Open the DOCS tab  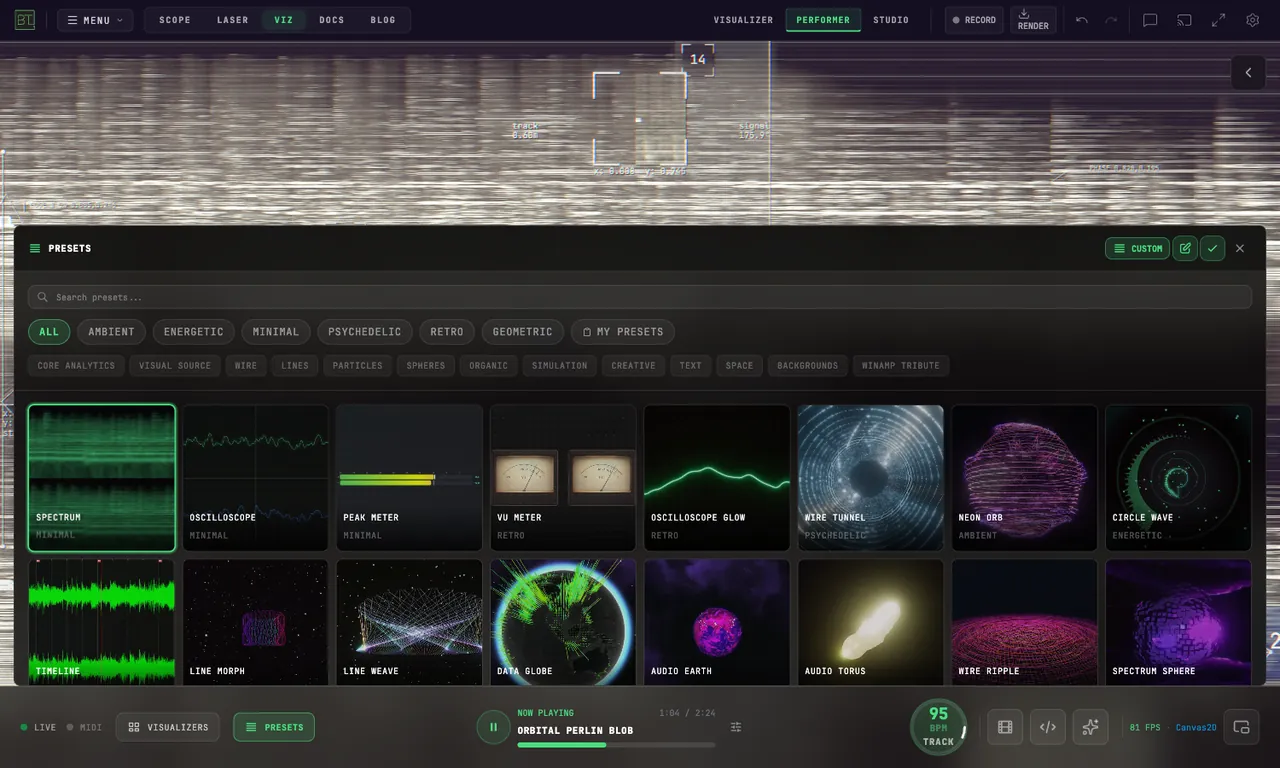click(x=332, y=20)
